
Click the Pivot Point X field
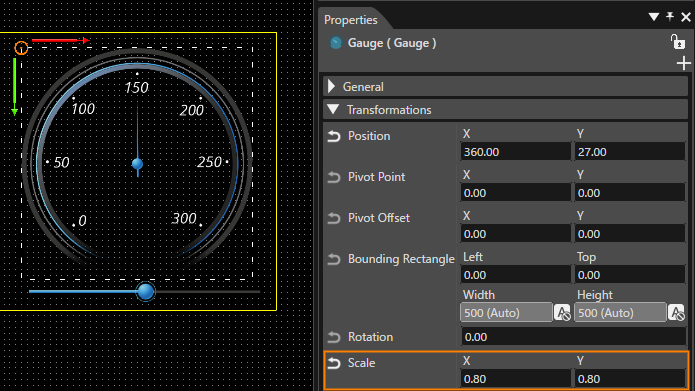(x=515, y=193)
